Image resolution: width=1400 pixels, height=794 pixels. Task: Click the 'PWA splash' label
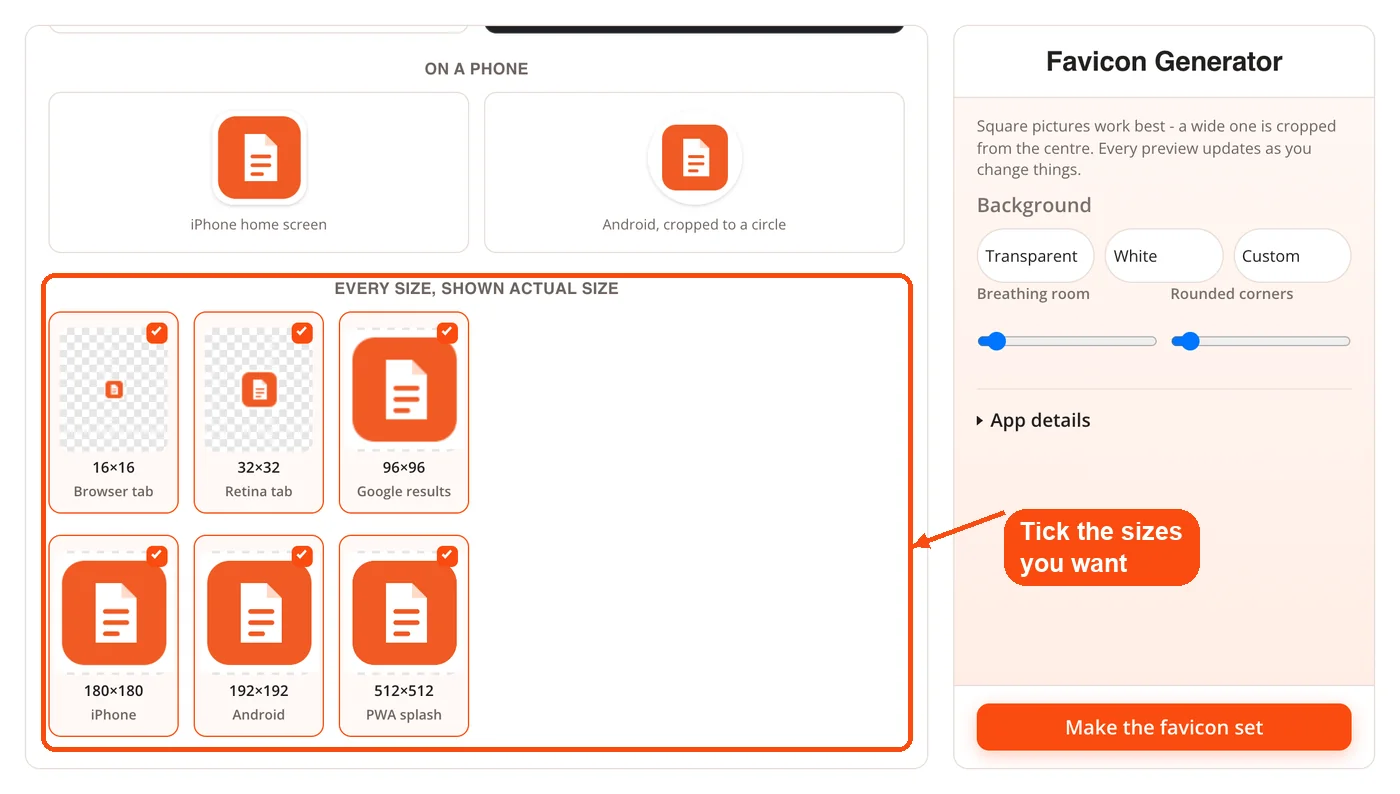(x=404, y=714)
